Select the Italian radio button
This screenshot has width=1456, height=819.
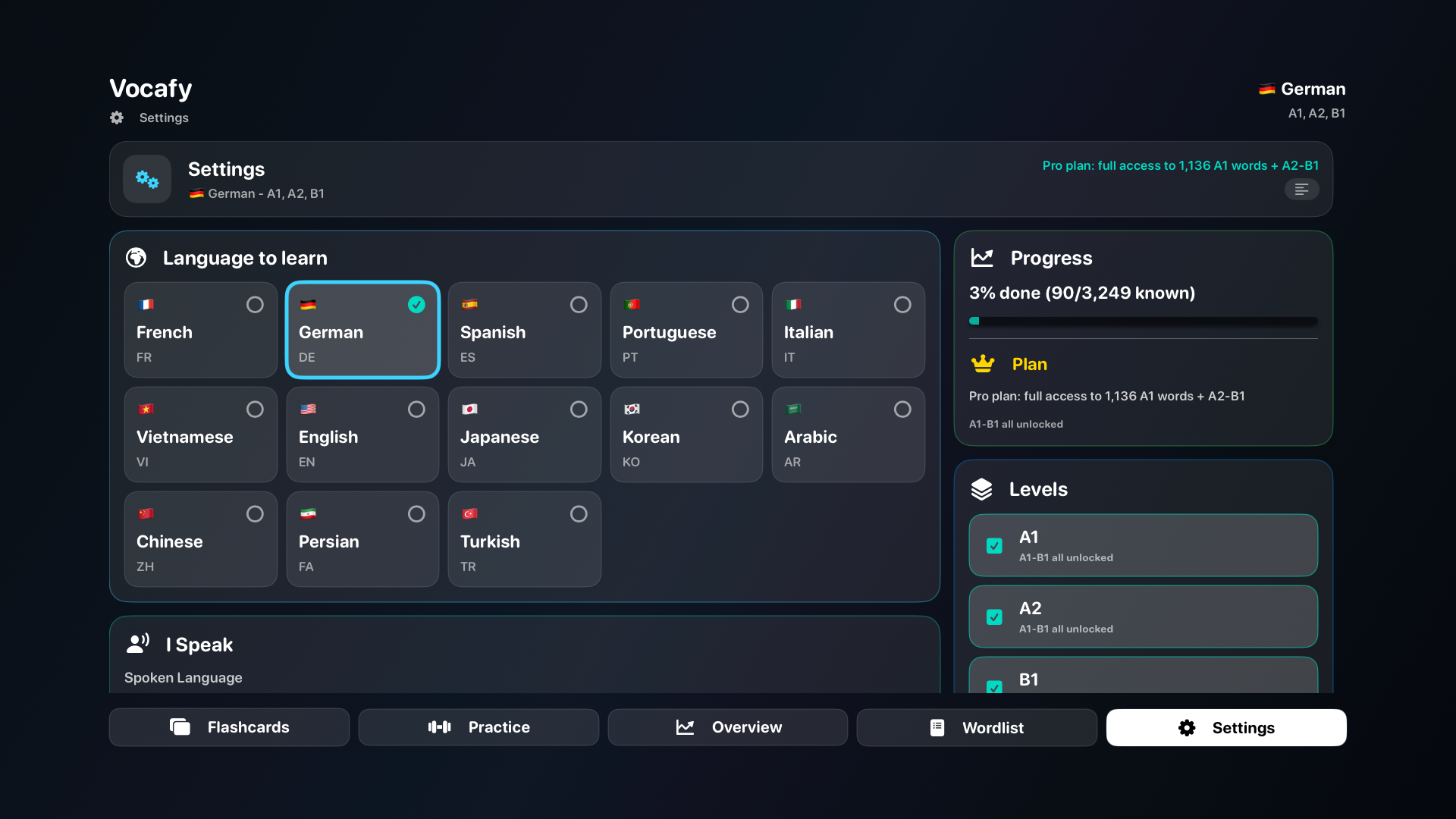[x=902, y=305]
